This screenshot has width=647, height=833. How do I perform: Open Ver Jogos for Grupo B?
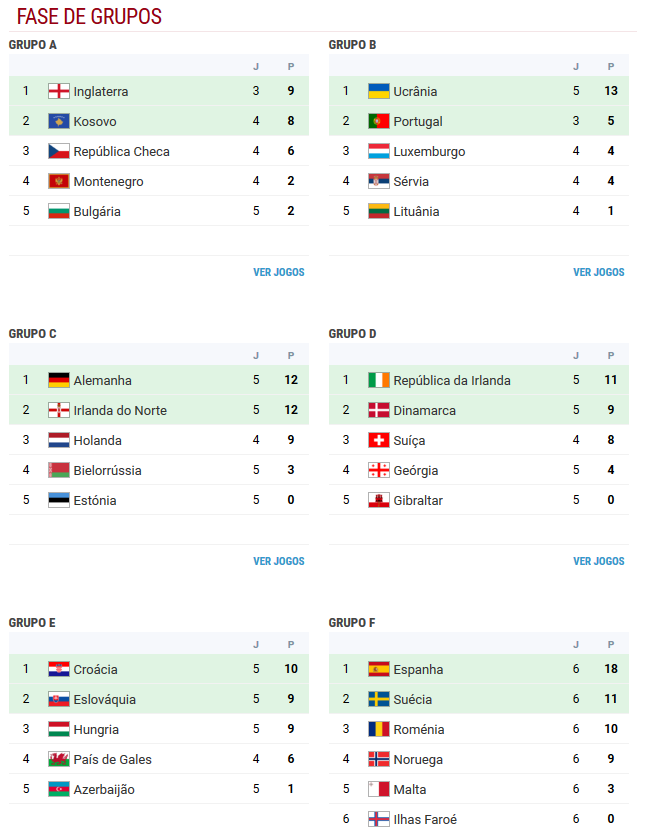[599, 272]
